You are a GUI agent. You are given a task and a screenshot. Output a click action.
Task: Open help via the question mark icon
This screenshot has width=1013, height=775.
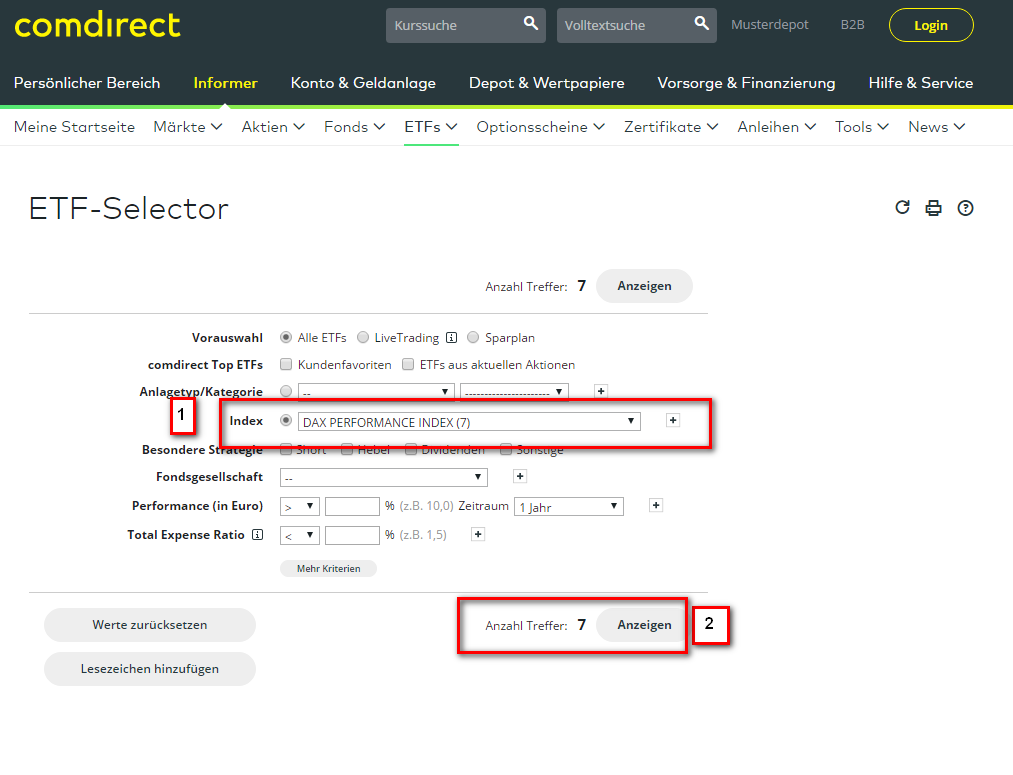pos(965,208)
